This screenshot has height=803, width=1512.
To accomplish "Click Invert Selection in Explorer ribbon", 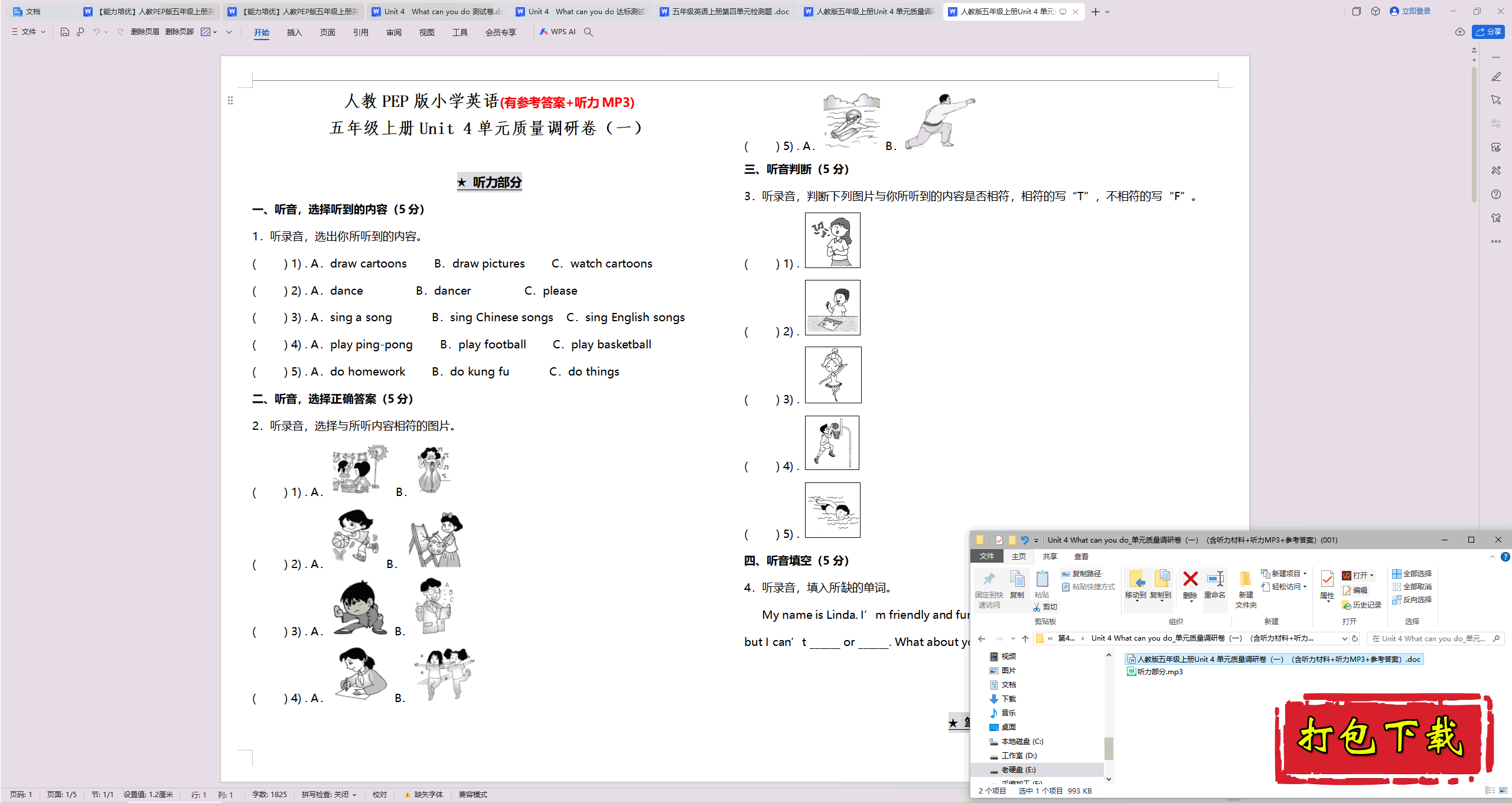I will pyautogui.click(x=1412, y=600).
